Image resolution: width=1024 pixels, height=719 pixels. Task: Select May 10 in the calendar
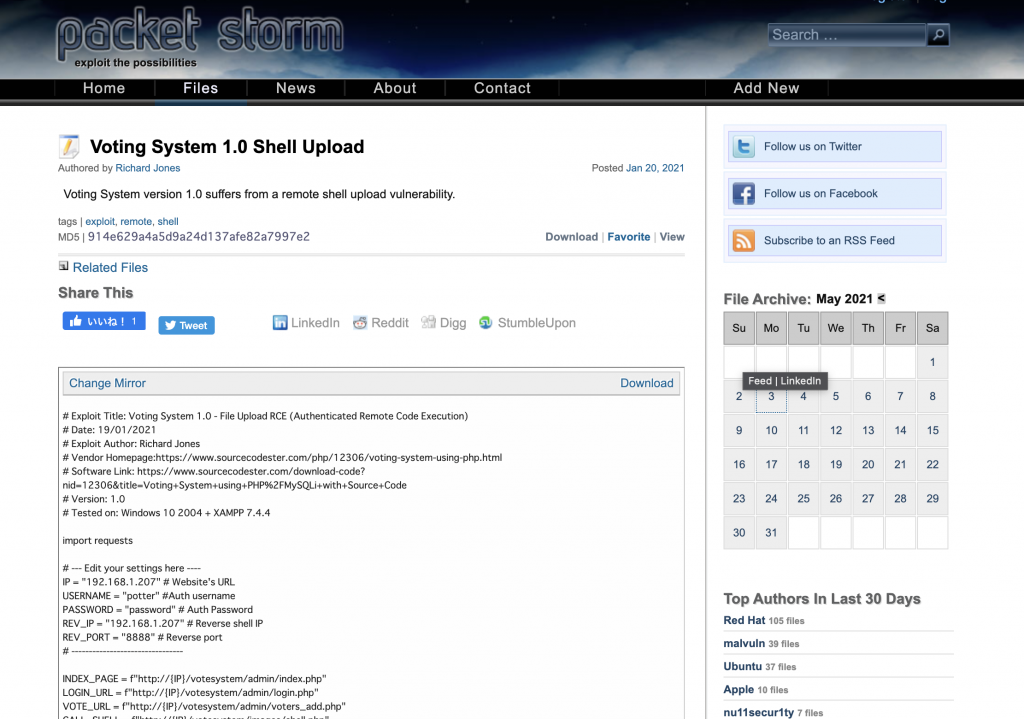(771, 430)
